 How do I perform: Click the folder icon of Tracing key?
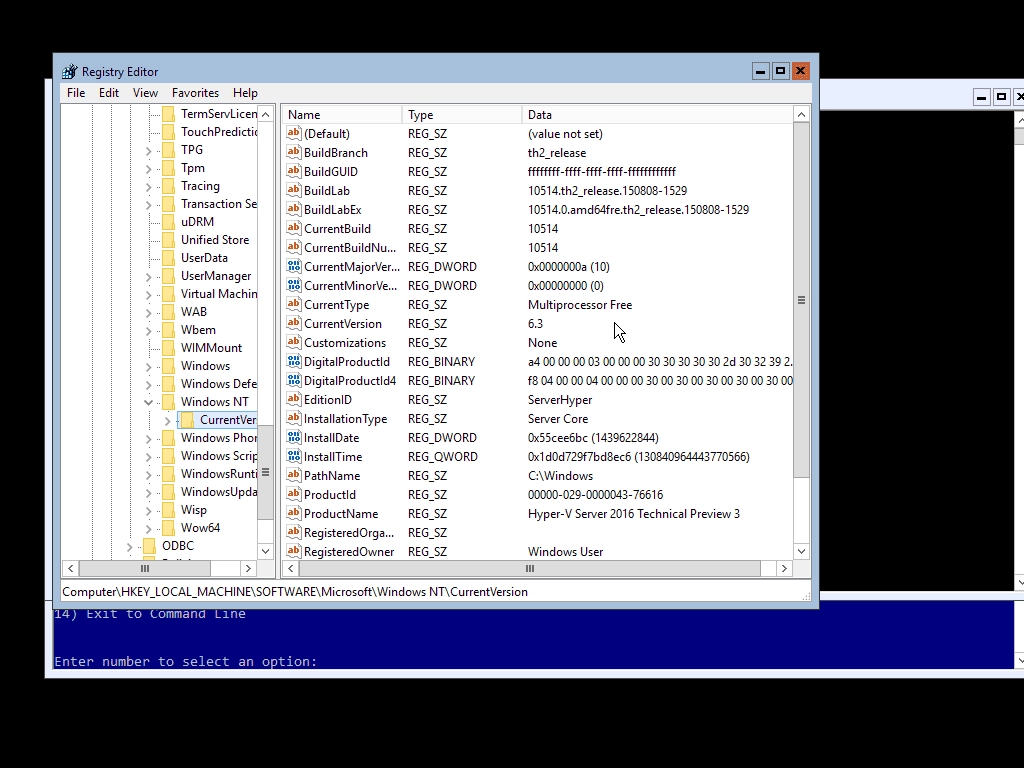pos(168,186)
